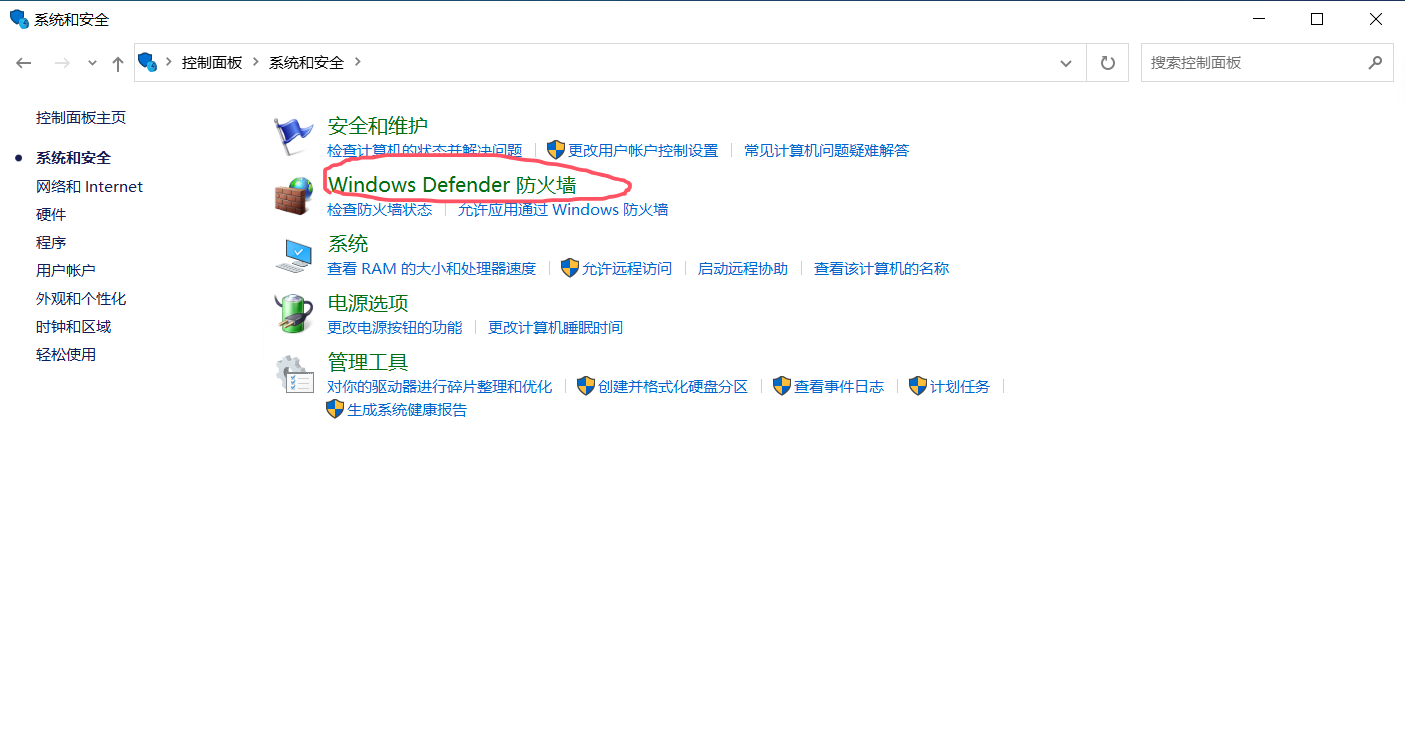This screenshot has height=740, width=1405.
Task: Open 控制面板主页 in the sidebar
Action: click(81, 117)
